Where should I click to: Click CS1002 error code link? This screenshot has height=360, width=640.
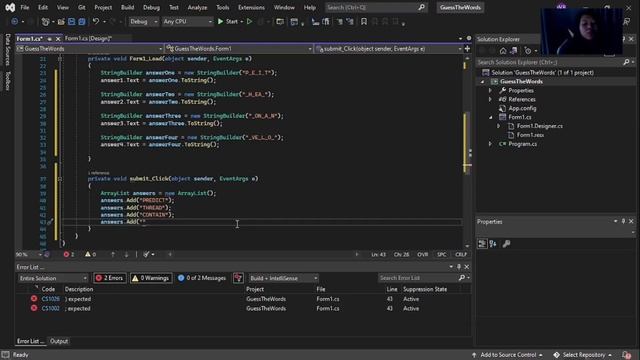pyautogui.click(x=50, y=309)
